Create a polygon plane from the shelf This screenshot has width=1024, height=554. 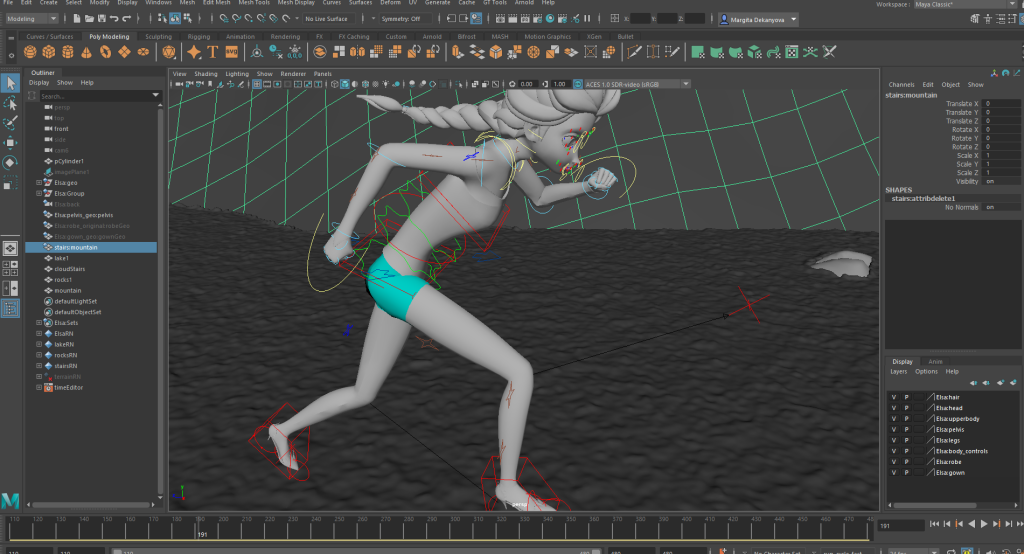click(124, 52)
